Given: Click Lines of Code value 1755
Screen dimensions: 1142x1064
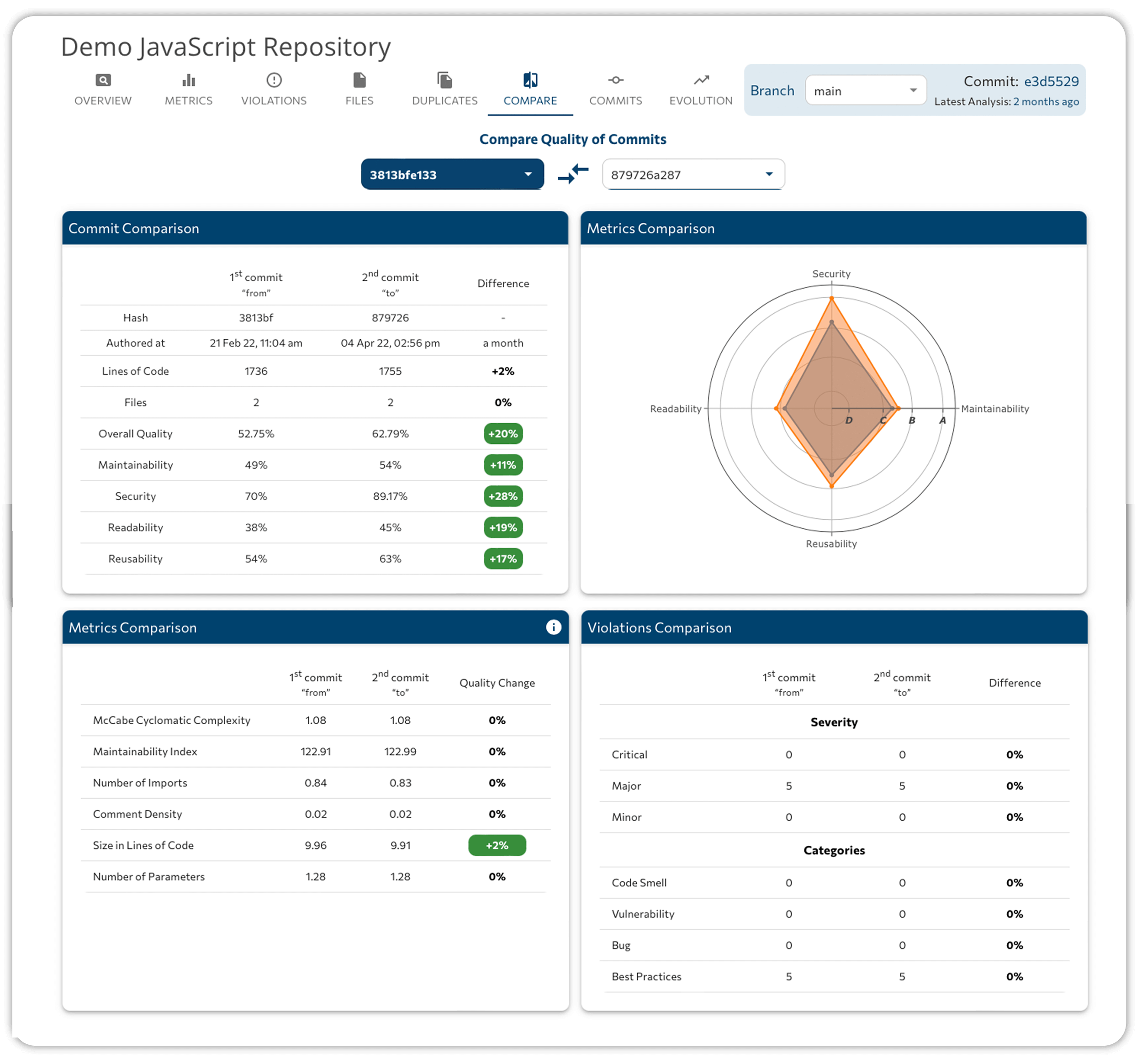Looking at the screenshot, I should [x=390, y=371].
